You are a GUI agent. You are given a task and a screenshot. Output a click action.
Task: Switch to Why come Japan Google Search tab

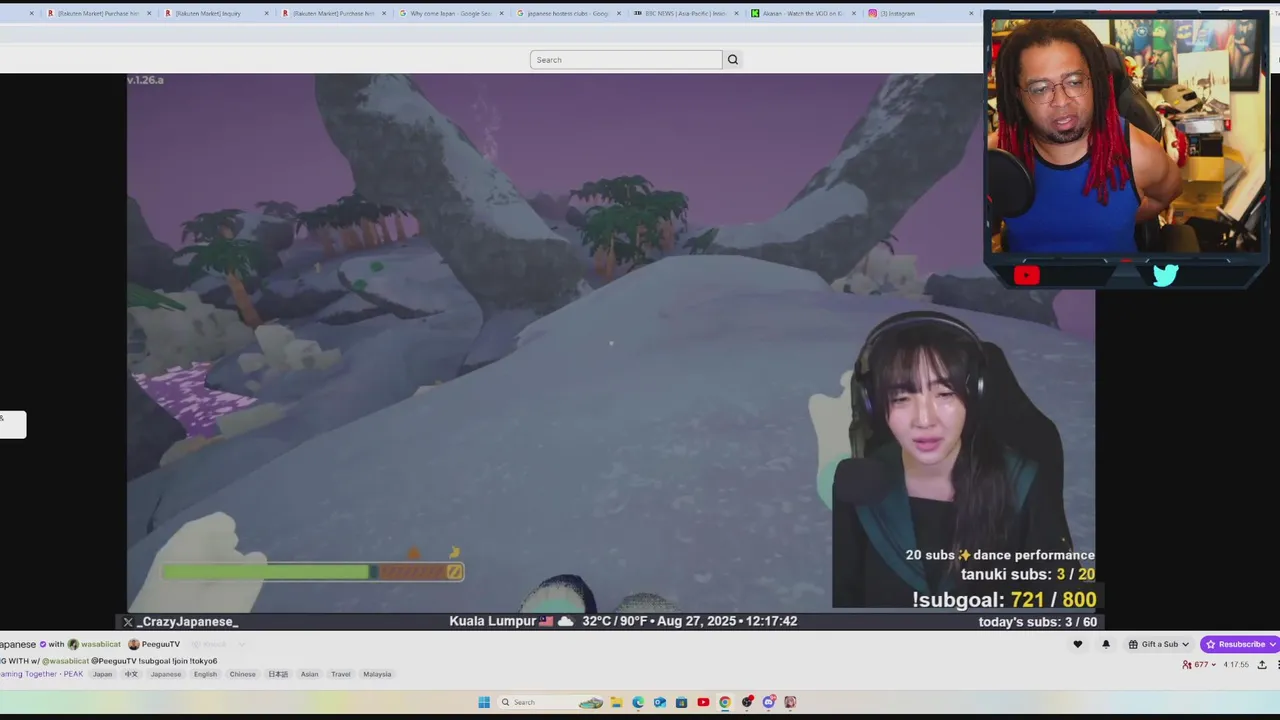pyautogui.click(x=451, y=13)
